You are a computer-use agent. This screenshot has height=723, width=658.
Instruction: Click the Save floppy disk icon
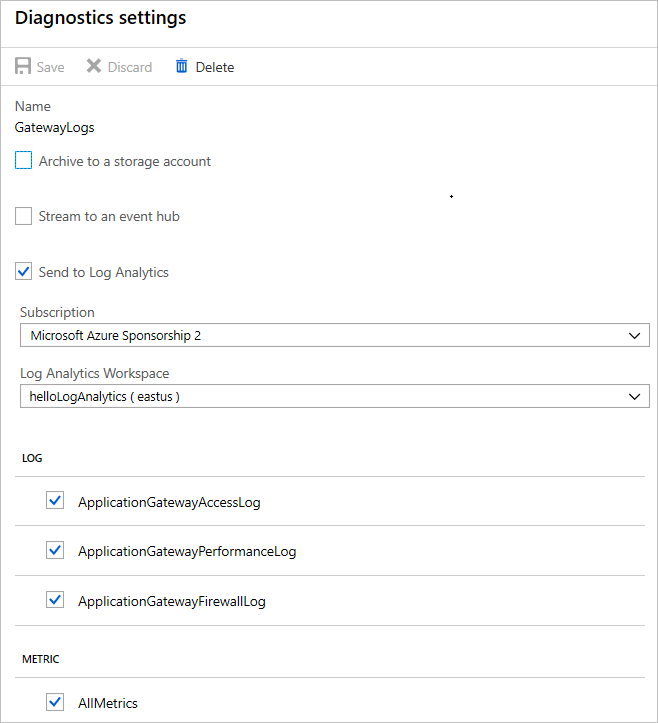coord(23,67)
